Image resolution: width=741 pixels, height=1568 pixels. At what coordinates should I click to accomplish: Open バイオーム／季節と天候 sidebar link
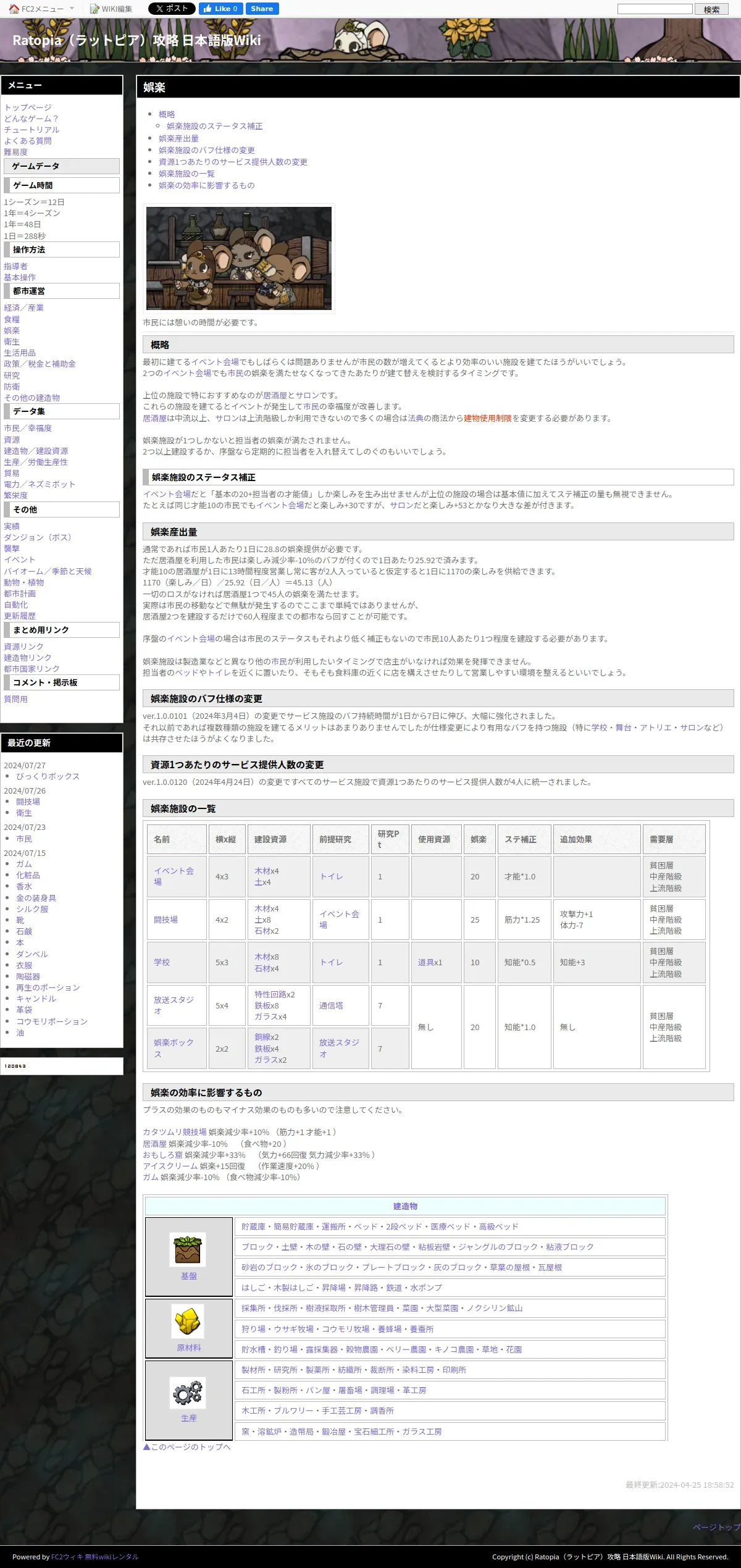click(48, 571)
